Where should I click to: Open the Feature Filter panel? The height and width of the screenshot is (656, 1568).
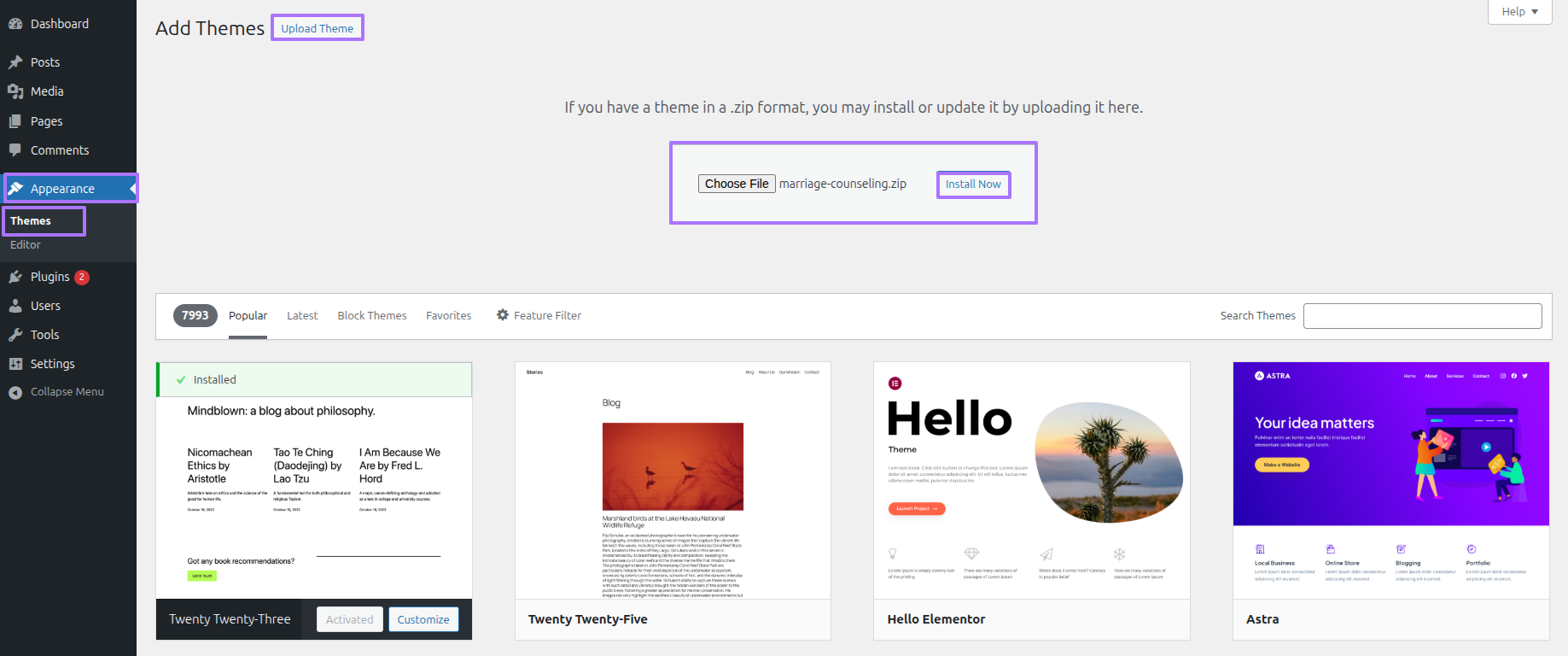point(539,315)
